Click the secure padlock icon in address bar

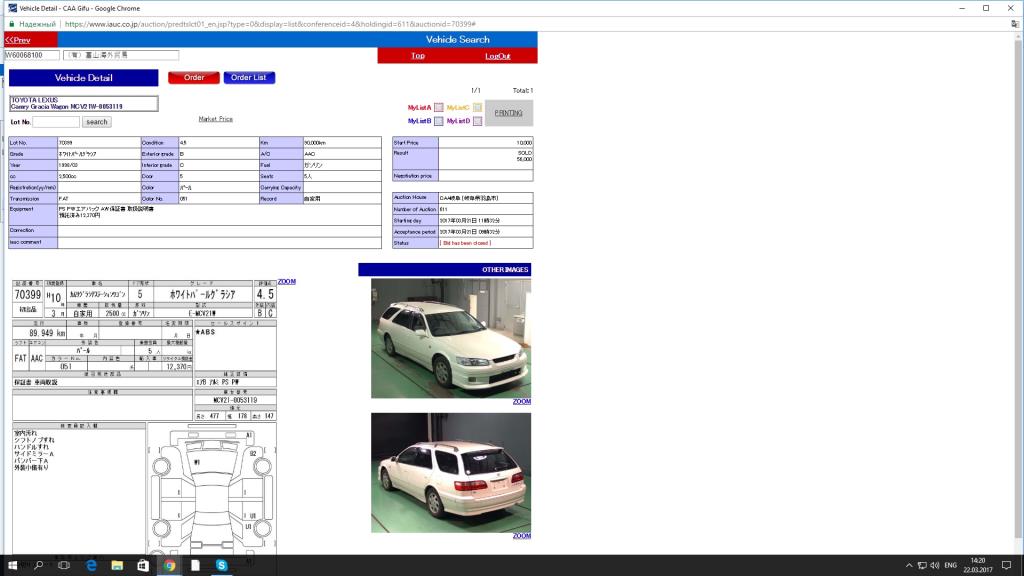[x=11, y=24]
